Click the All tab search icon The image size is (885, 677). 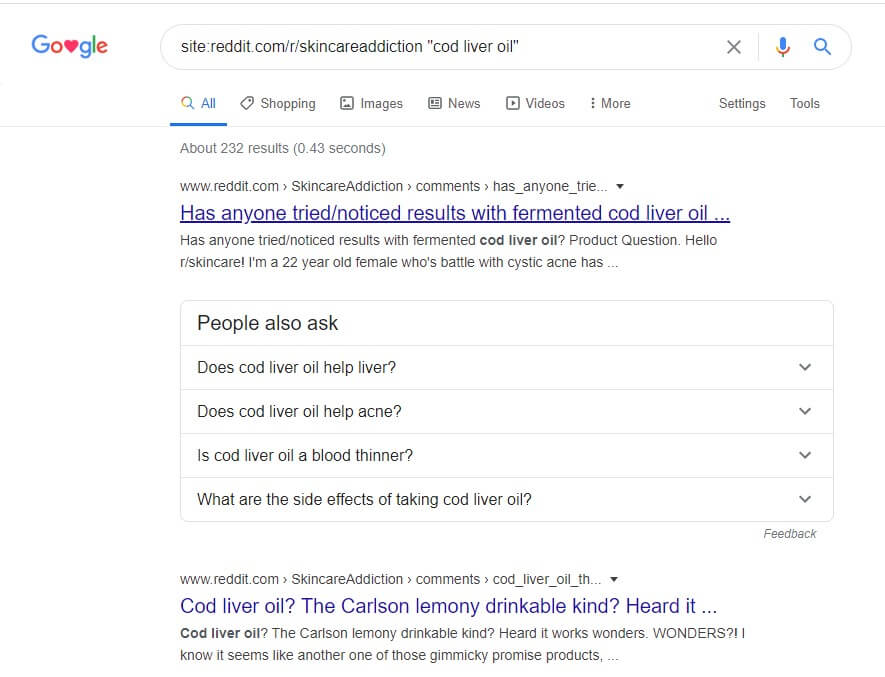click(x=187, y=103)
